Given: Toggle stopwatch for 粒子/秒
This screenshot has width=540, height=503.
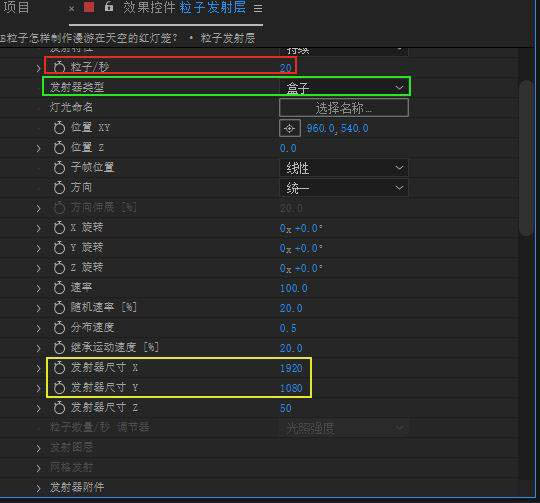Looking at the screenshot, I should click(x=59, y=67).
